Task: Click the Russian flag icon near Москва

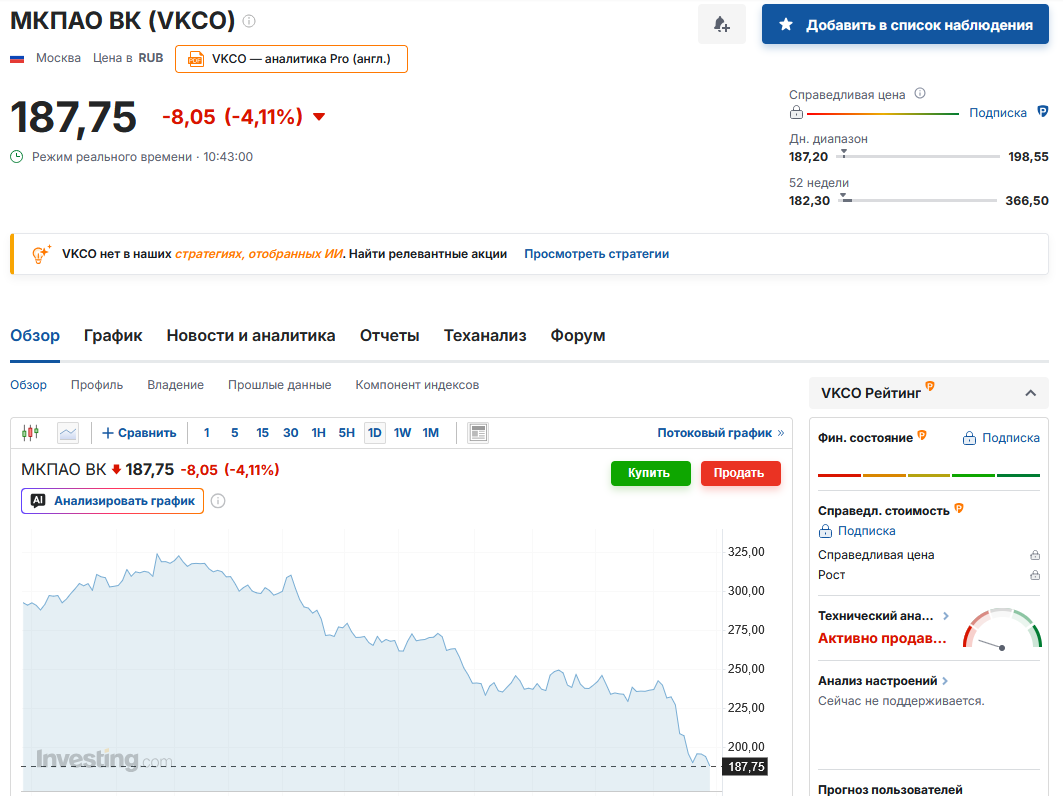Action: [17, 59]
